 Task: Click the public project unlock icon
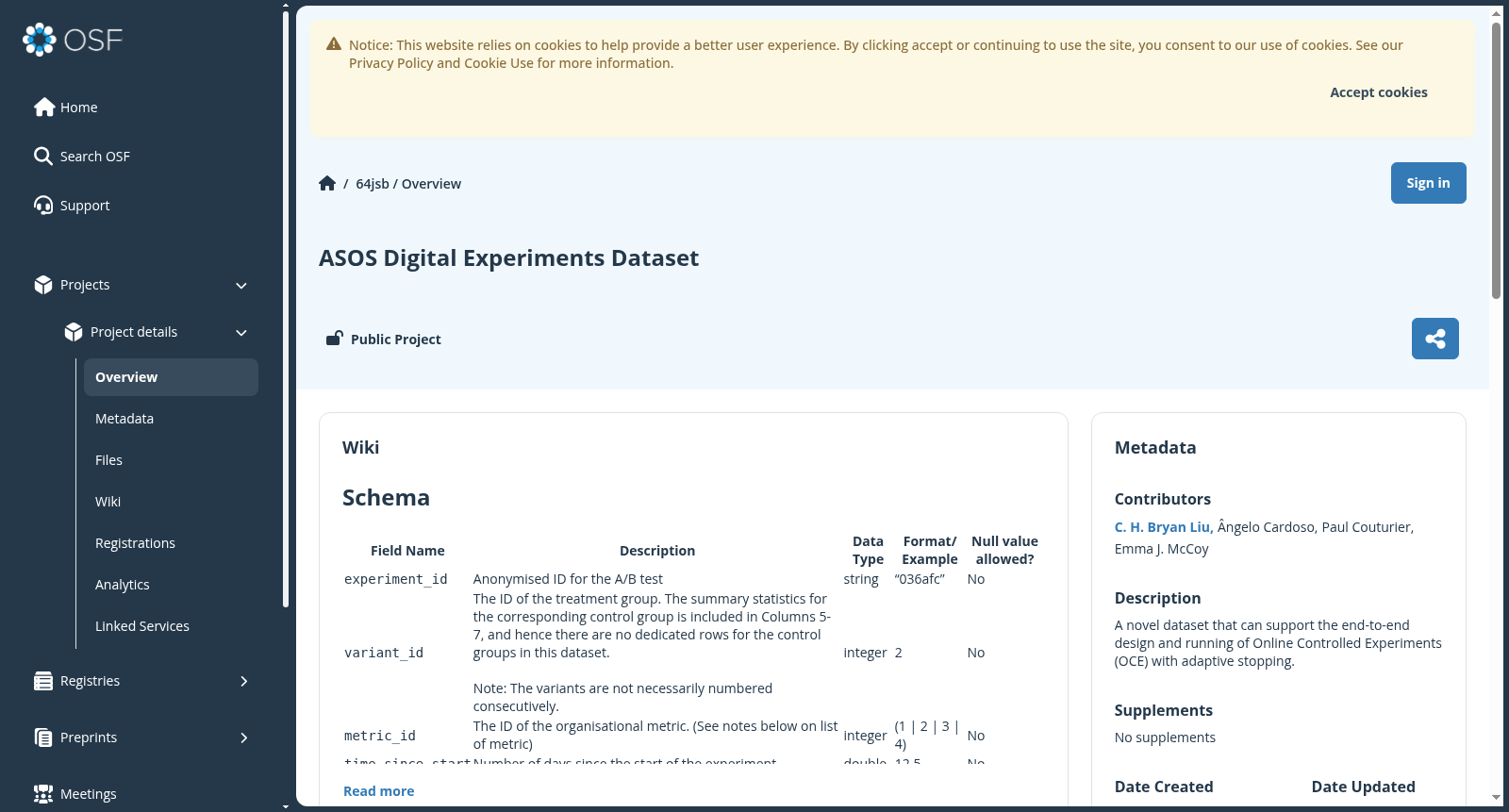pyautogui.click(x=334, y=339)
